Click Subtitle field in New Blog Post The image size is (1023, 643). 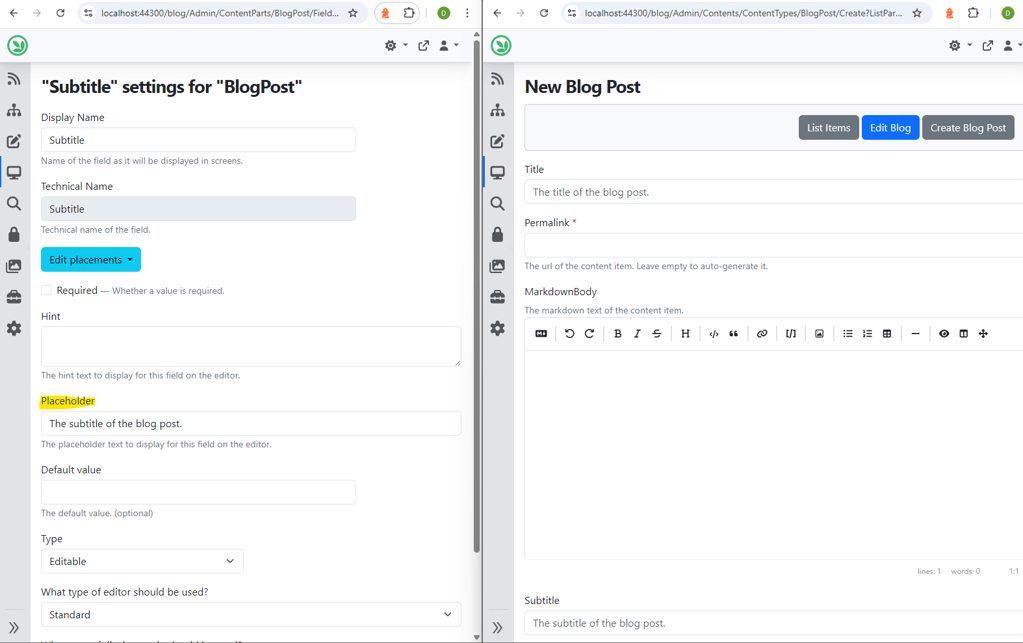click(774, 623)
